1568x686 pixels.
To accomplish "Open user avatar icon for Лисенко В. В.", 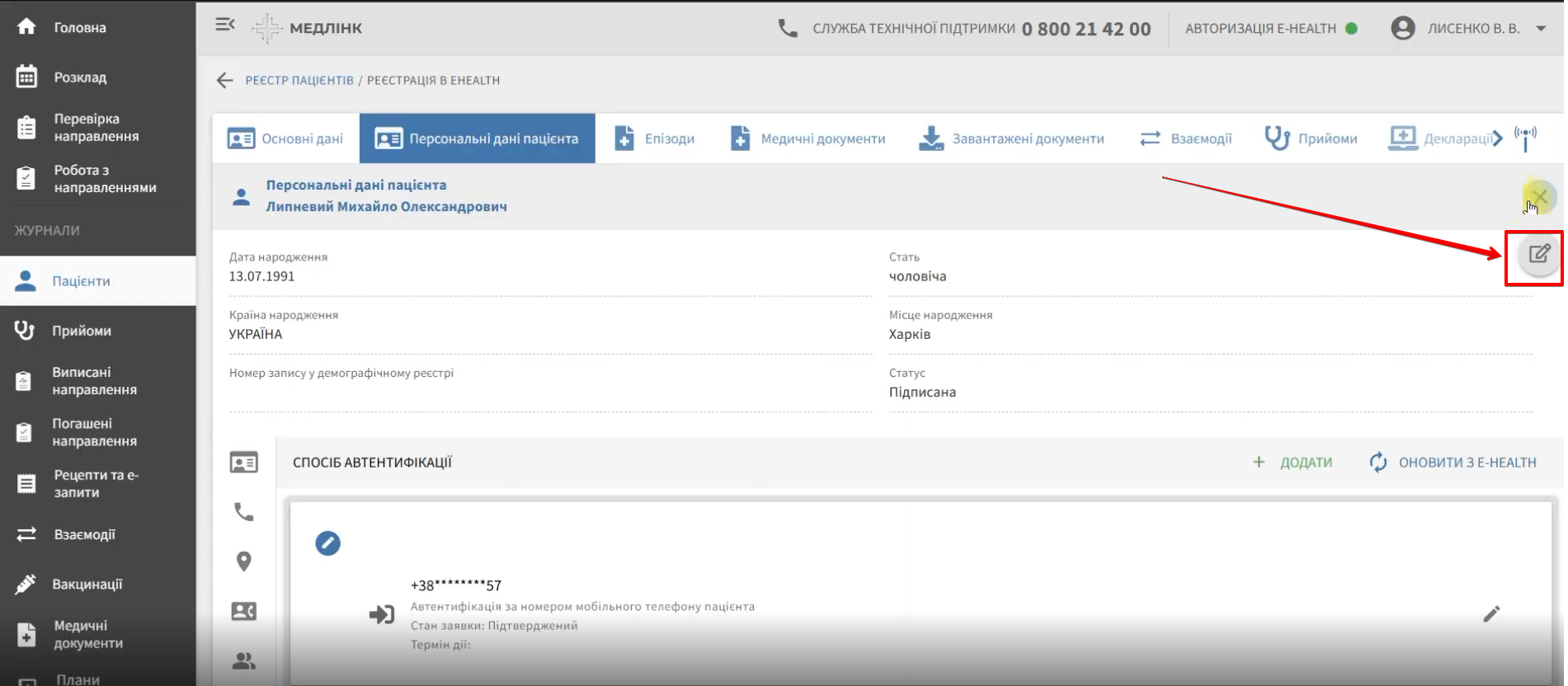I will pos(1403,28).
